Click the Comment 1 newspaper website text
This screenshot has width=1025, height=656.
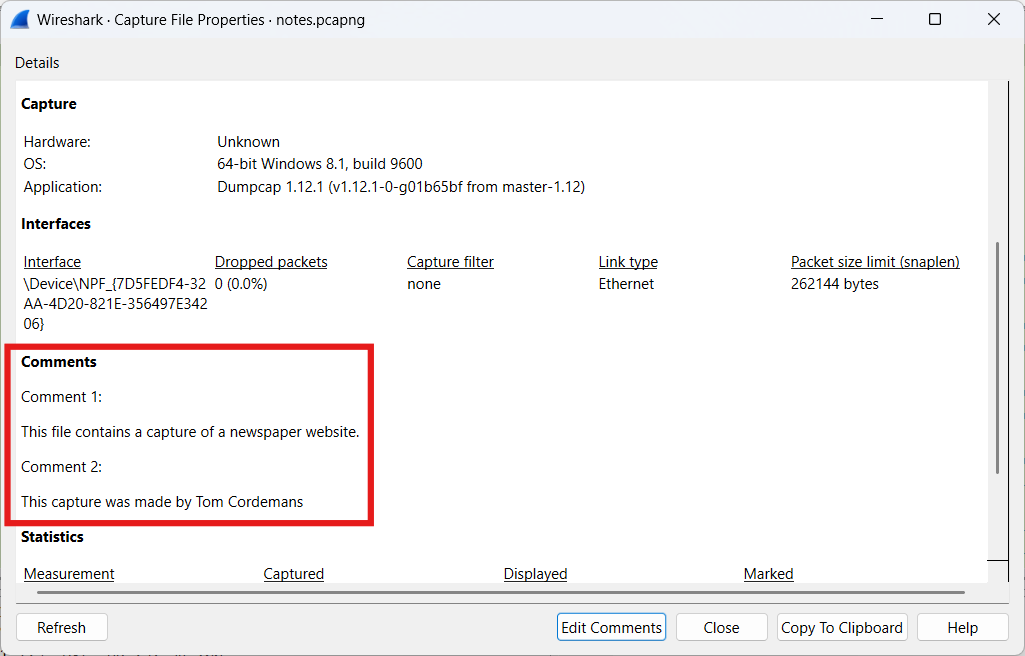click(190, 432)
